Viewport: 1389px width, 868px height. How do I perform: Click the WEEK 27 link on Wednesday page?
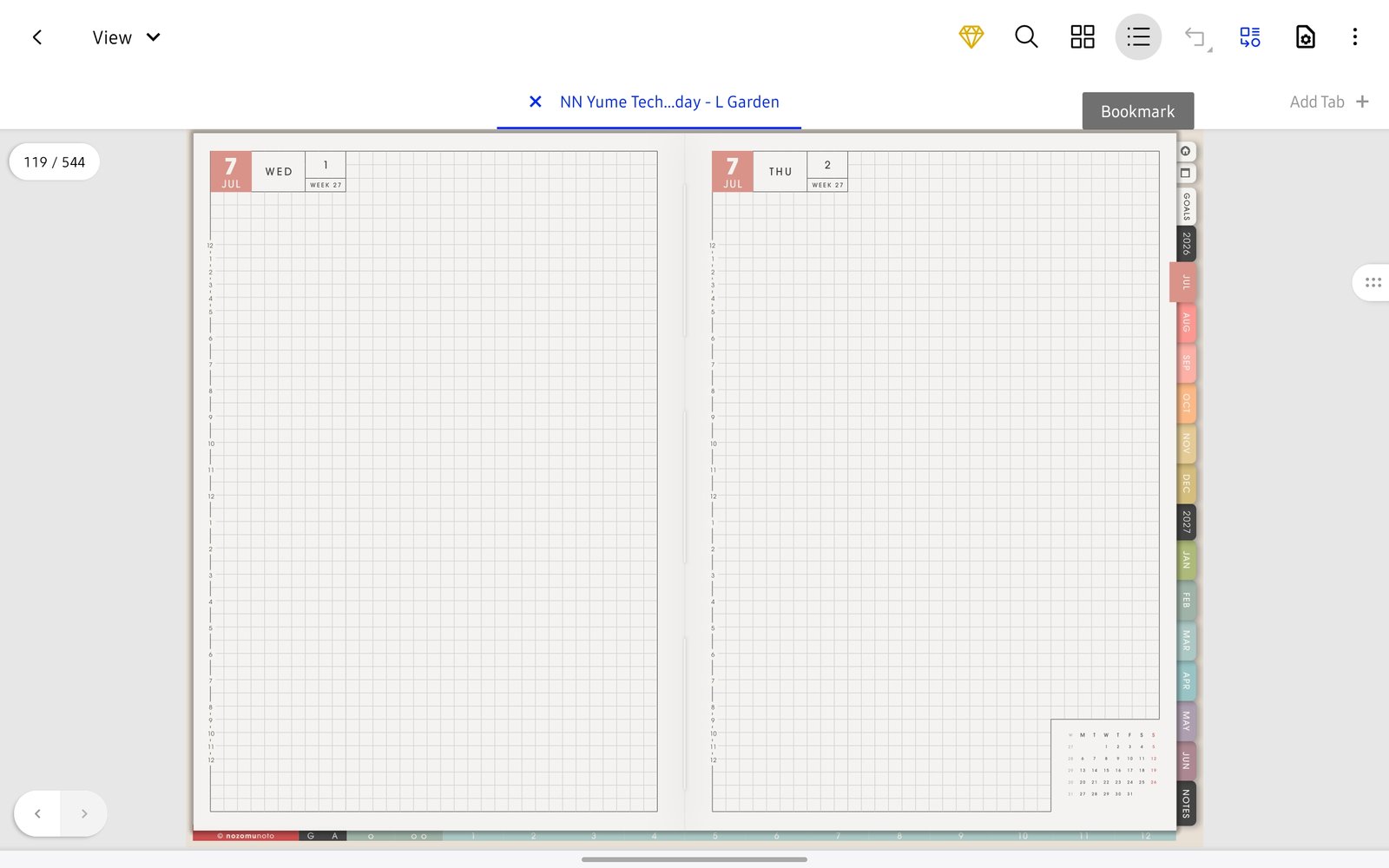point(326,185)
